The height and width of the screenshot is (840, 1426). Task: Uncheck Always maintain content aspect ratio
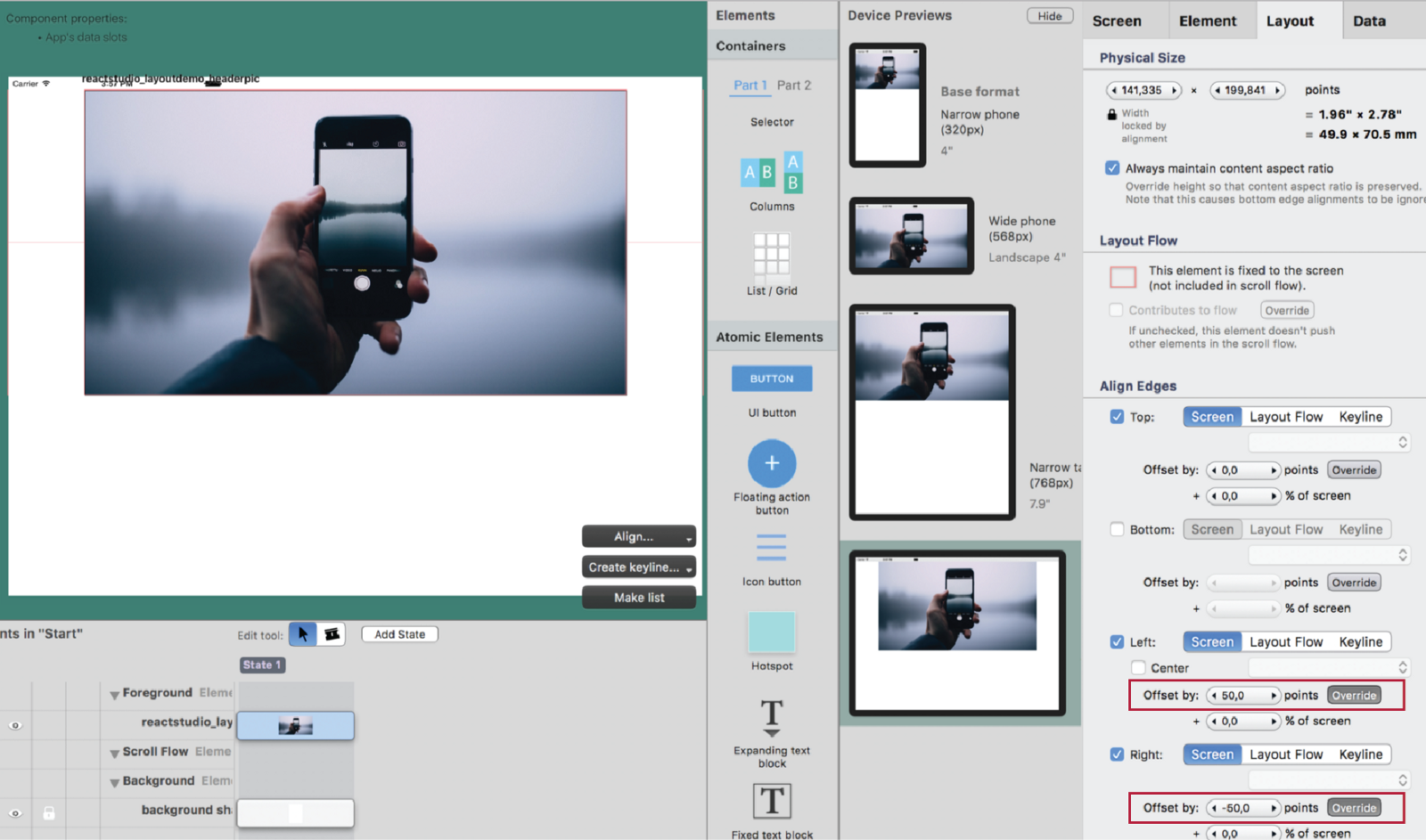click(x=1112, y=168)
